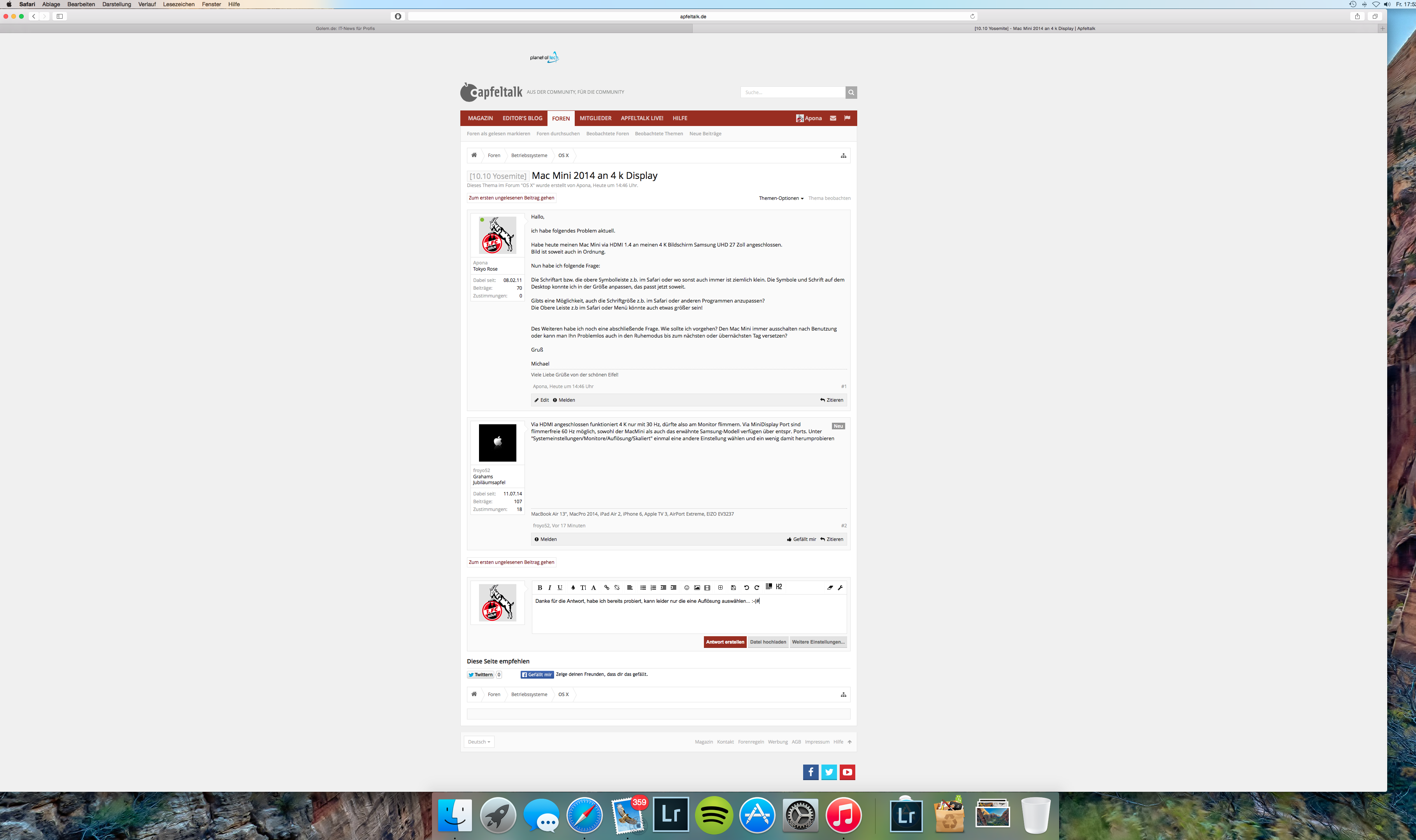Click Zitieren on froyo52's post
The width and height of the screenshot is (1416, 840).
point(832,539)
